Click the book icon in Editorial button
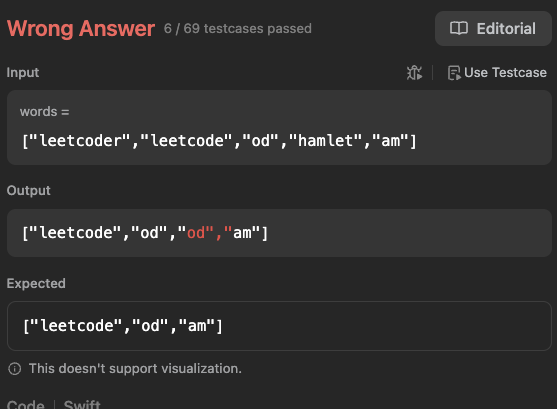Image resolution: width=557 pixels, height=409 pixels. [x=459, y=28]
